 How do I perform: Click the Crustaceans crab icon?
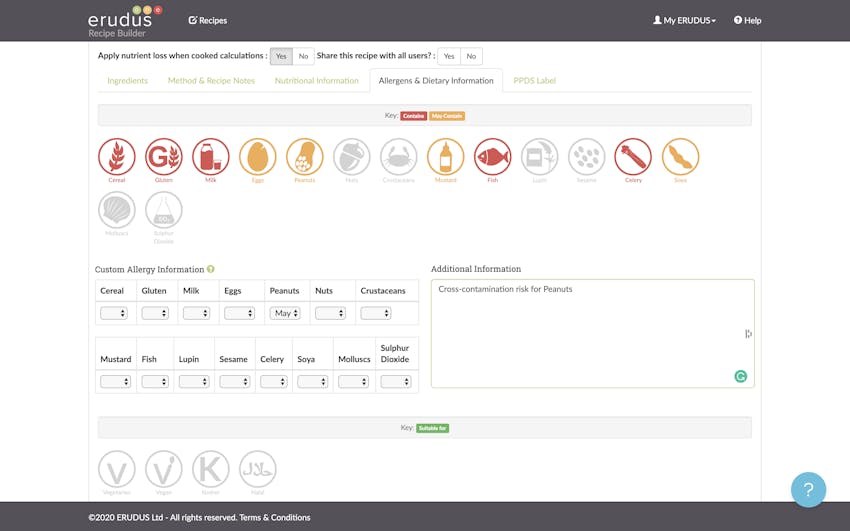pos(398,157)
